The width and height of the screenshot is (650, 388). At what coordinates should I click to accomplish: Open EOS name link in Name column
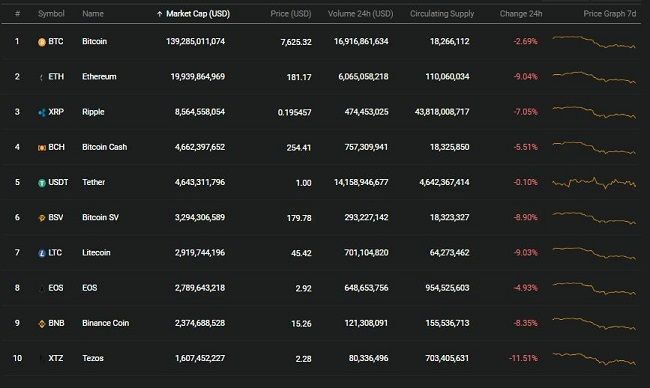tap(90, 288)
